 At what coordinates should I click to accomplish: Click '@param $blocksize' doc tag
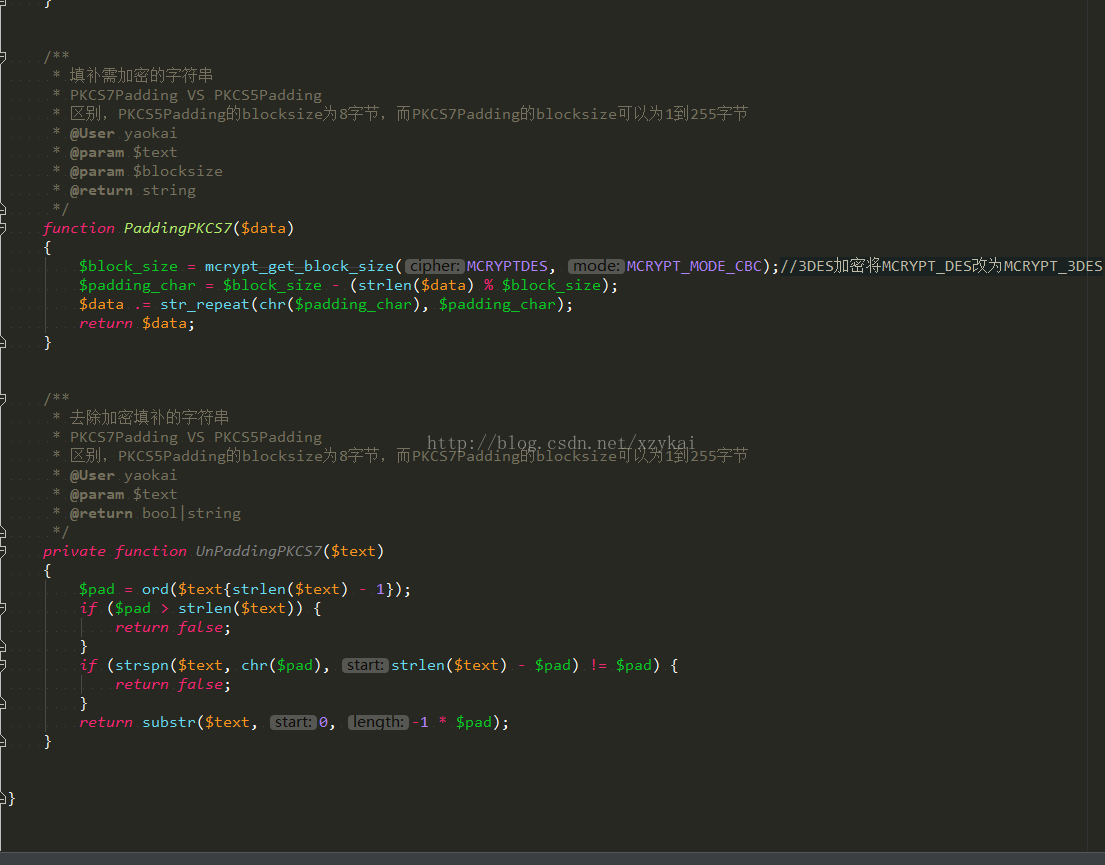146,171
